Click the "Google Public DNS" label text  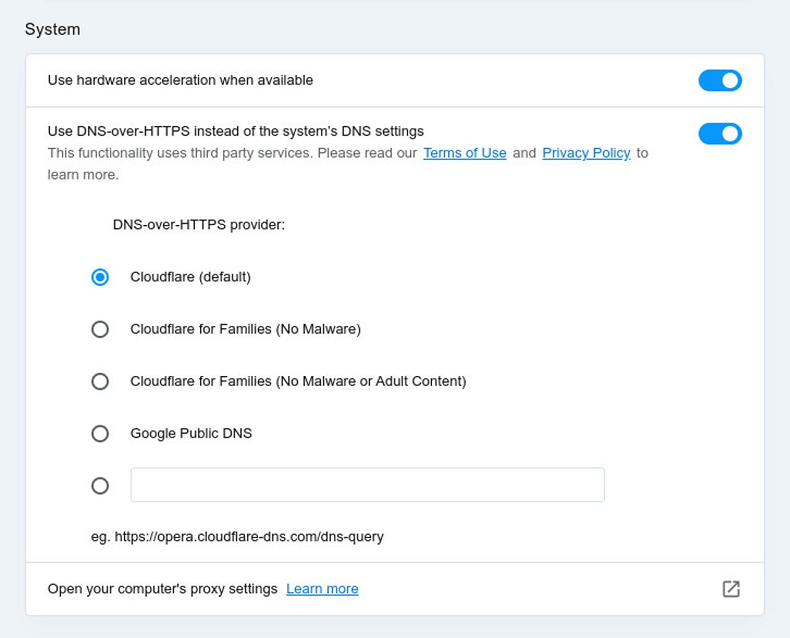191,434
